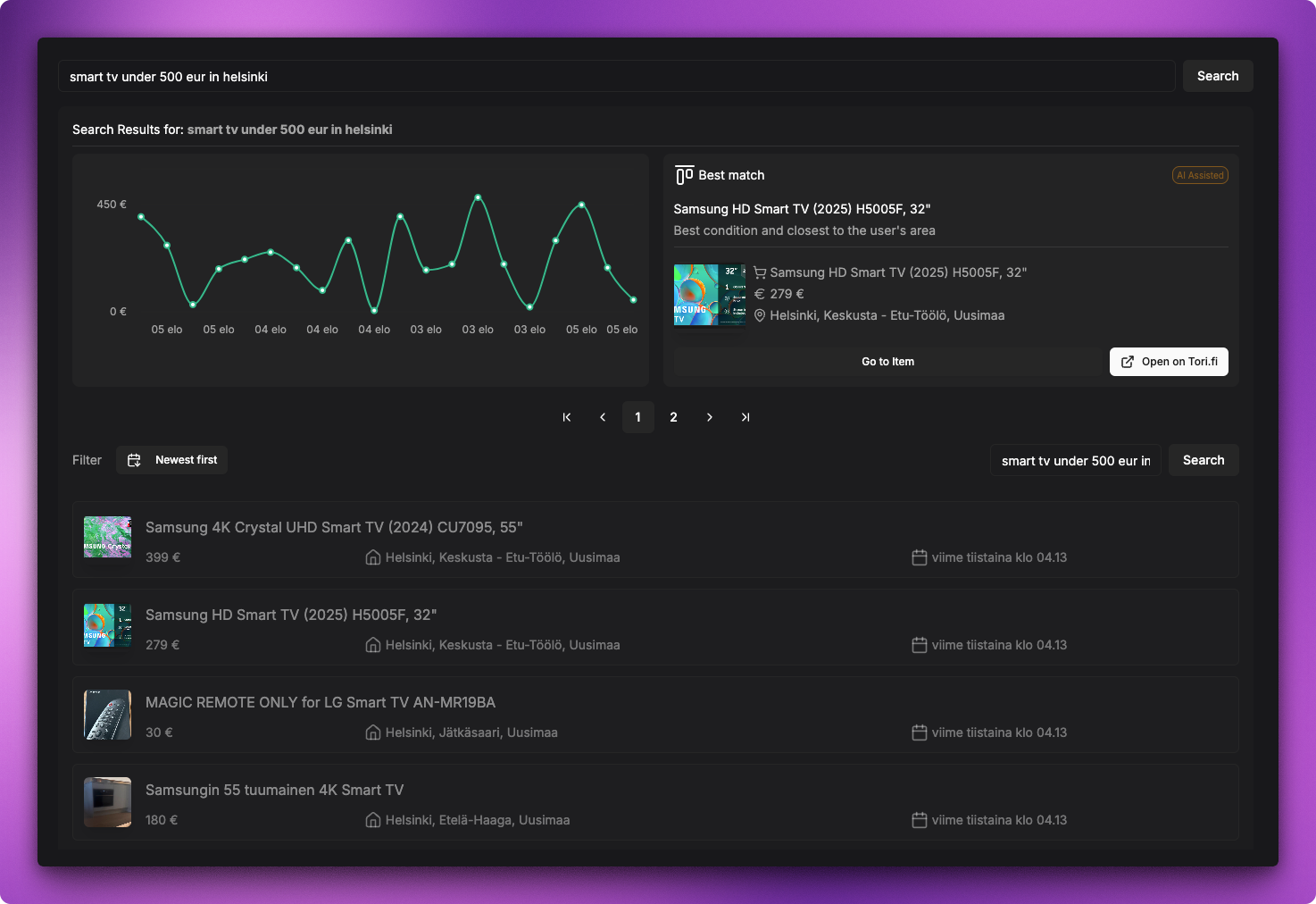Click the calendar icon in MAGIC REMOTE row
1316x904 pixels.
pyautogui.click(x=920, y=732)
